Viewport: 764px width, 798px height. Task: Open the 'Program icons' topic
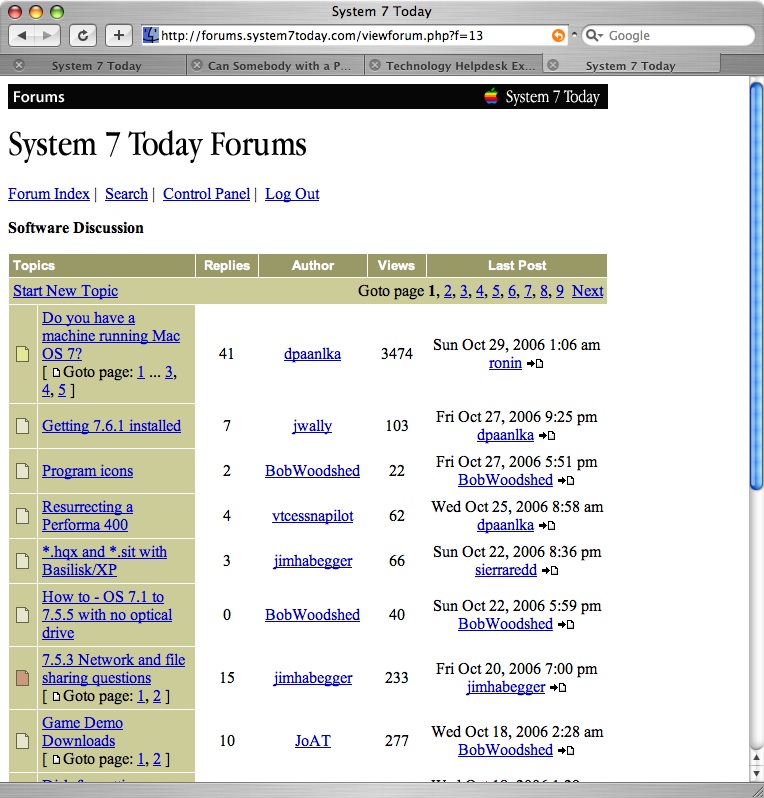(x=88, y=471)
